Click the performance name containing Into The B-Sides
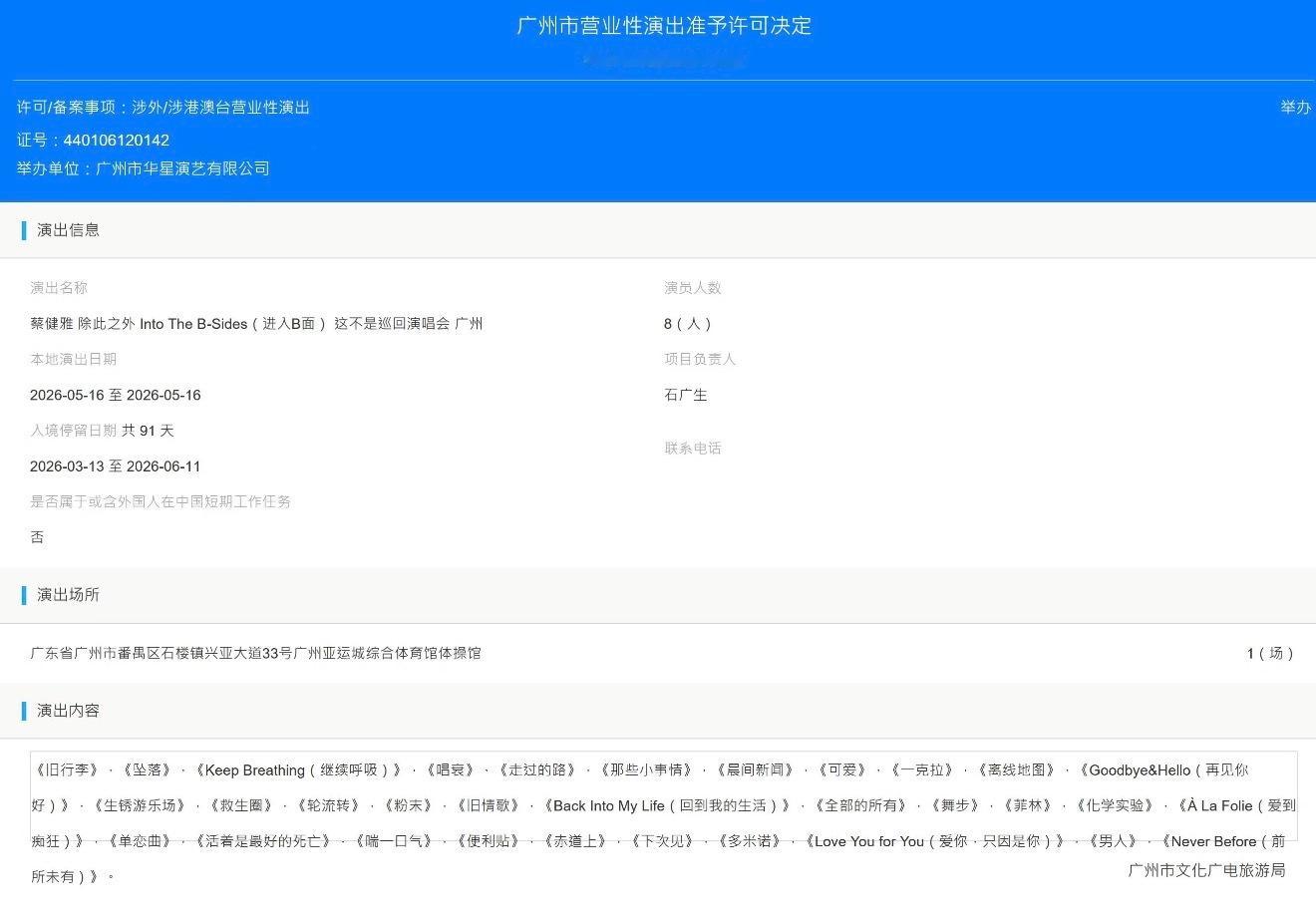 pyautogui.click(x=256, y=323)
